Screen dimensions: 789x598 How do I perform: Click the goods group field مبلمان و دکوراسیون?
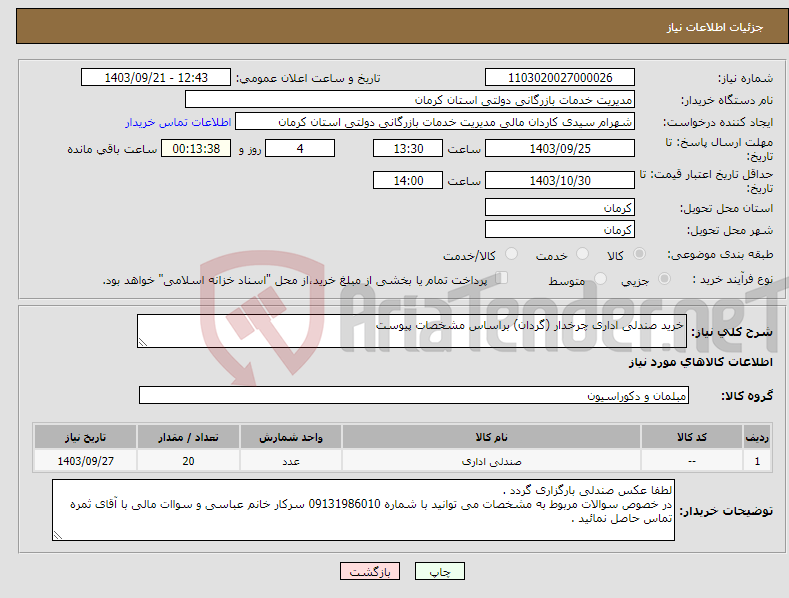coord(414,396)
